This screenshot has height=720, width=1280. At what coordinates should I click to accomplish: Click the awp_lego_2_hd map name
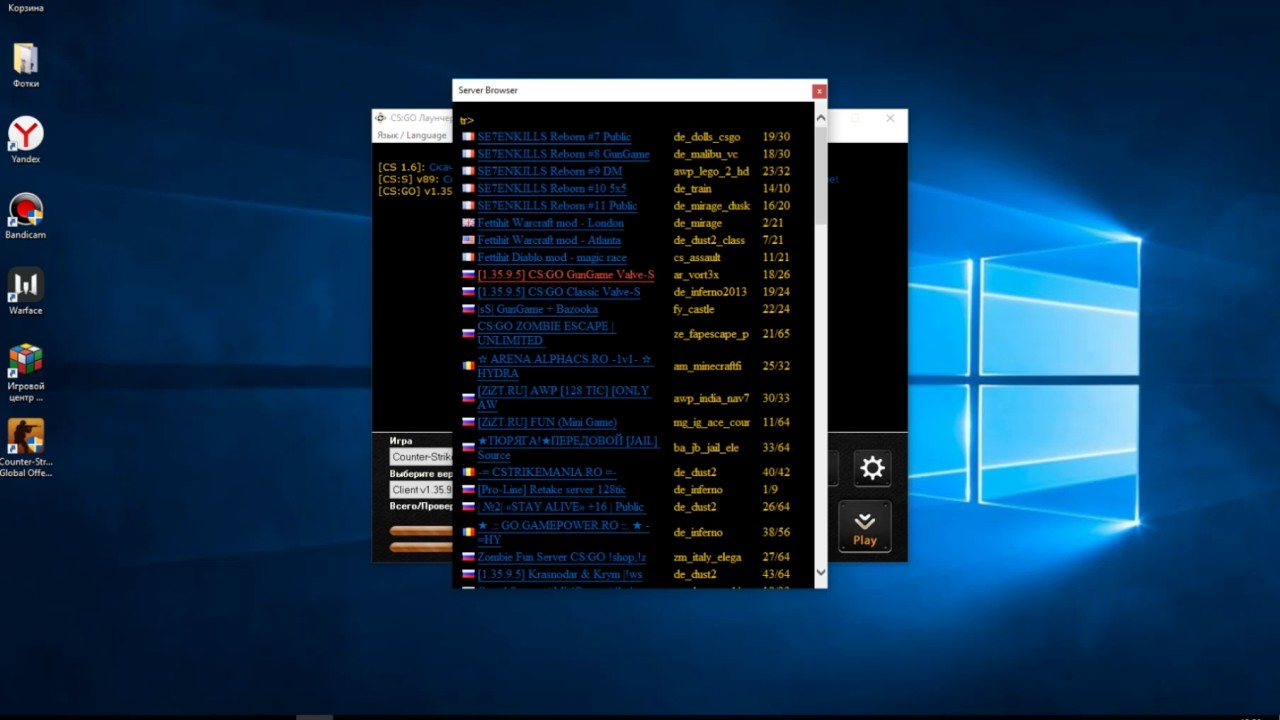[711, 171]
